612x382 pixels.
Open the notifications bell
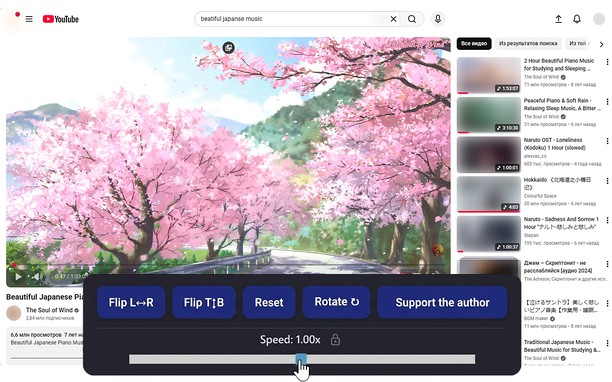click(577, 19)
